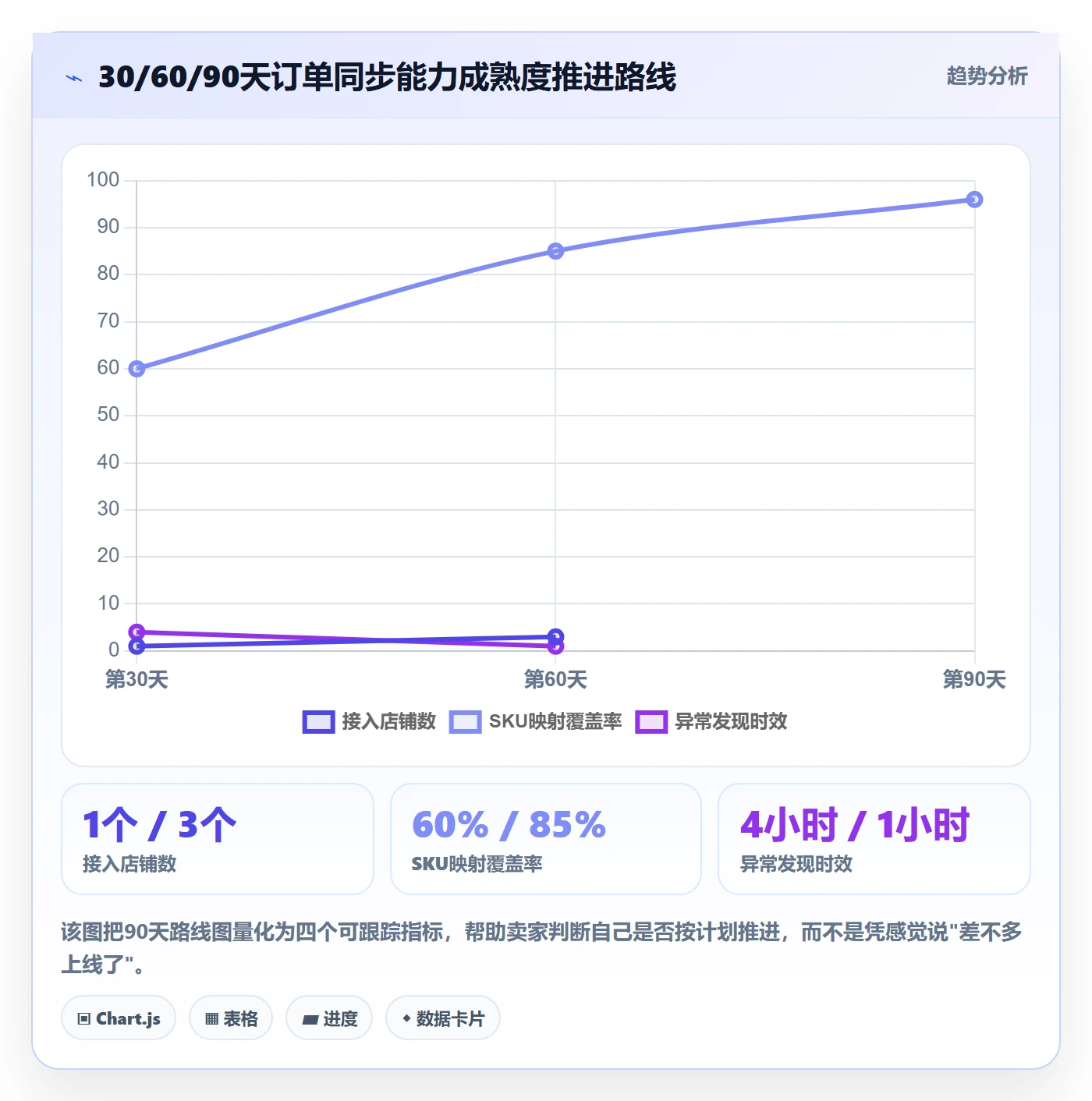Click the 第90天 axis label
1092x1101 pixels.
[x=974, y=679]
